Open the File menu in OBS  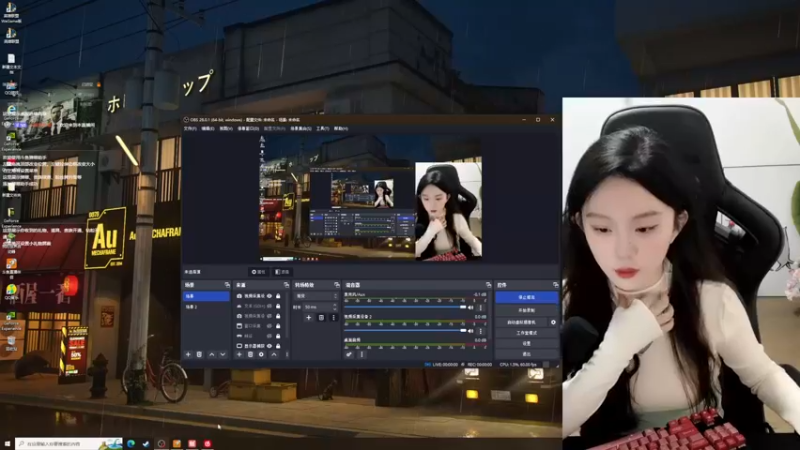[190, 129]
